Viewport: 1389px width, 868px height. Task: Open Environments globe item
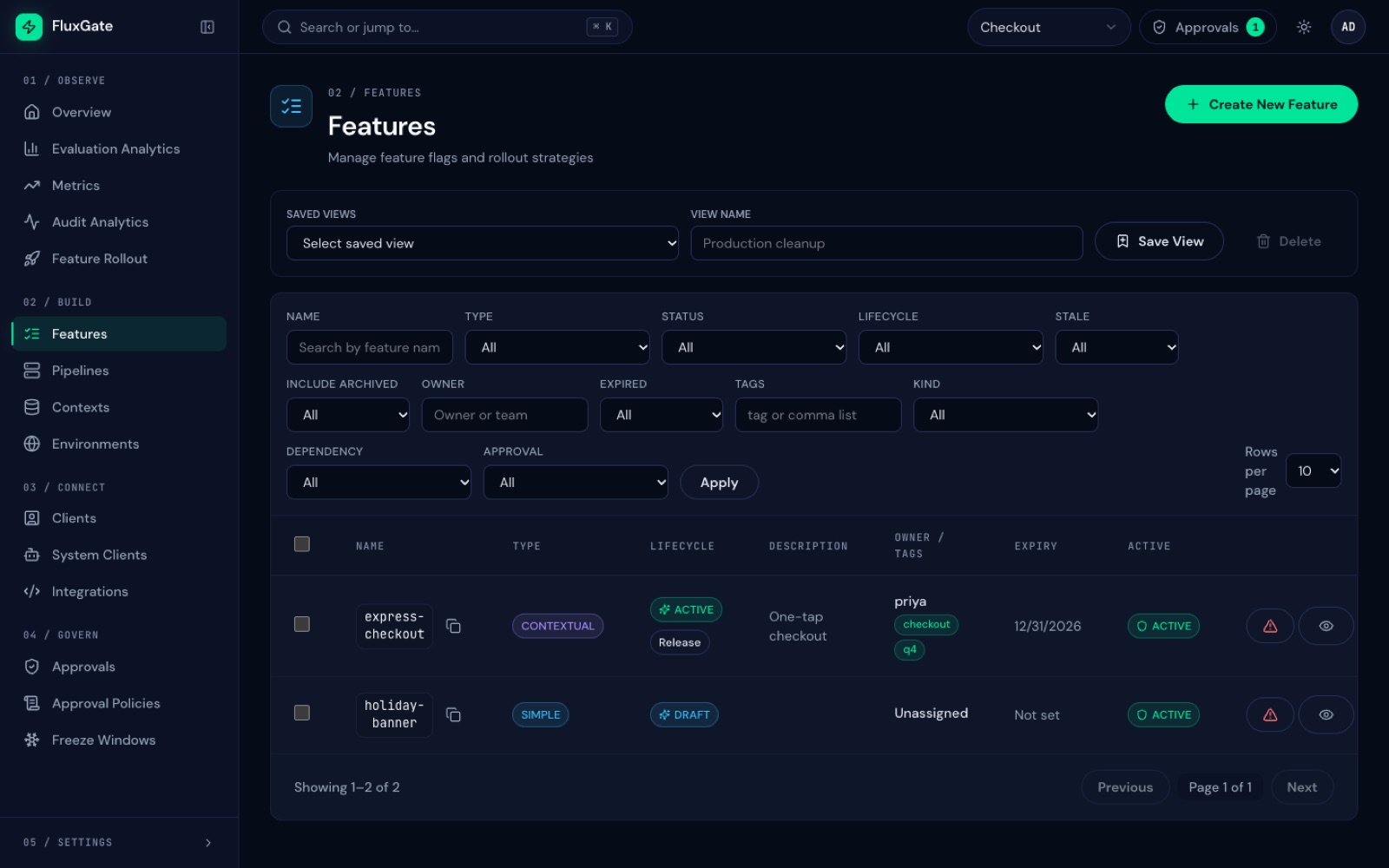[119, 444]
